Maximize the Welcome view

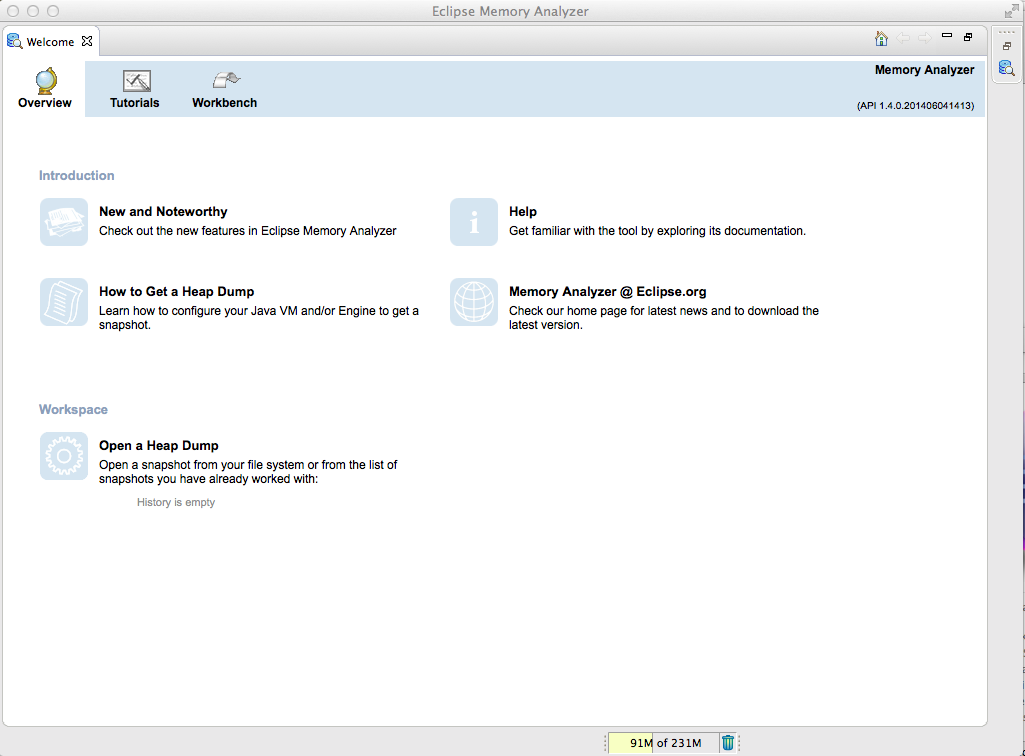[x=968, y=37]
